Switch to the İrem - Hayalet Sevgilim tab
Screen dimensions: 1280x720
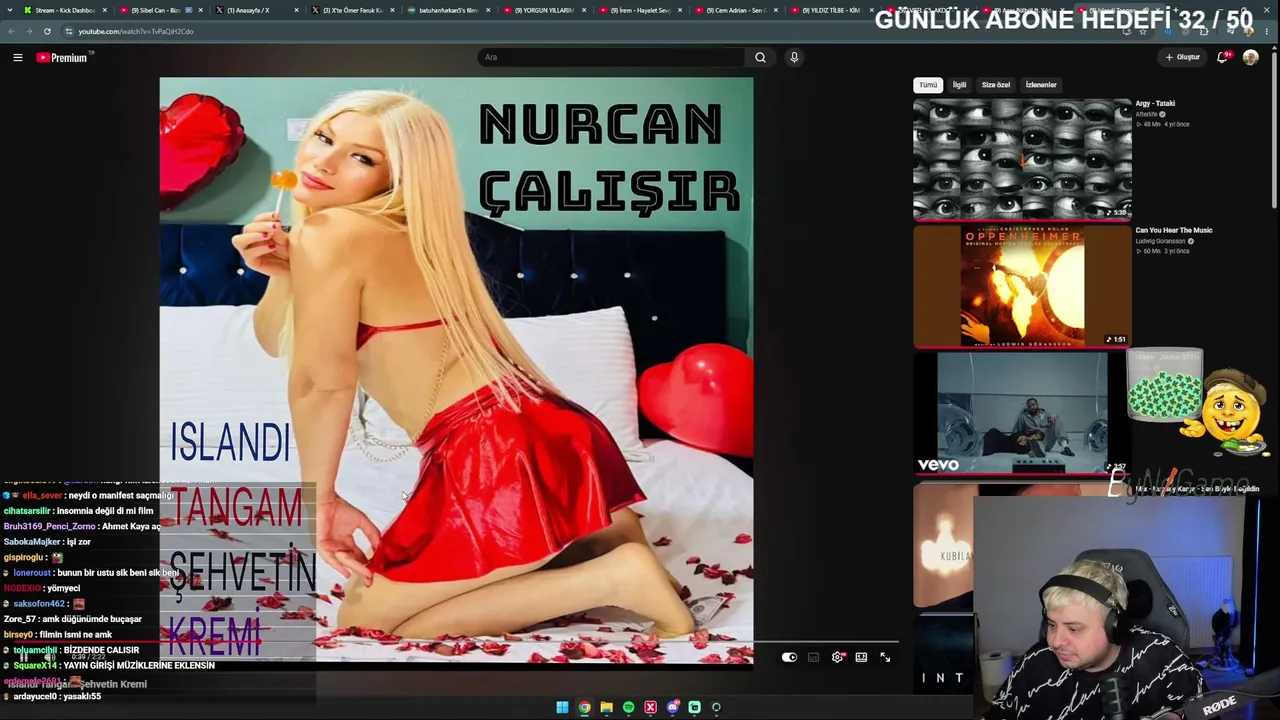639,10
